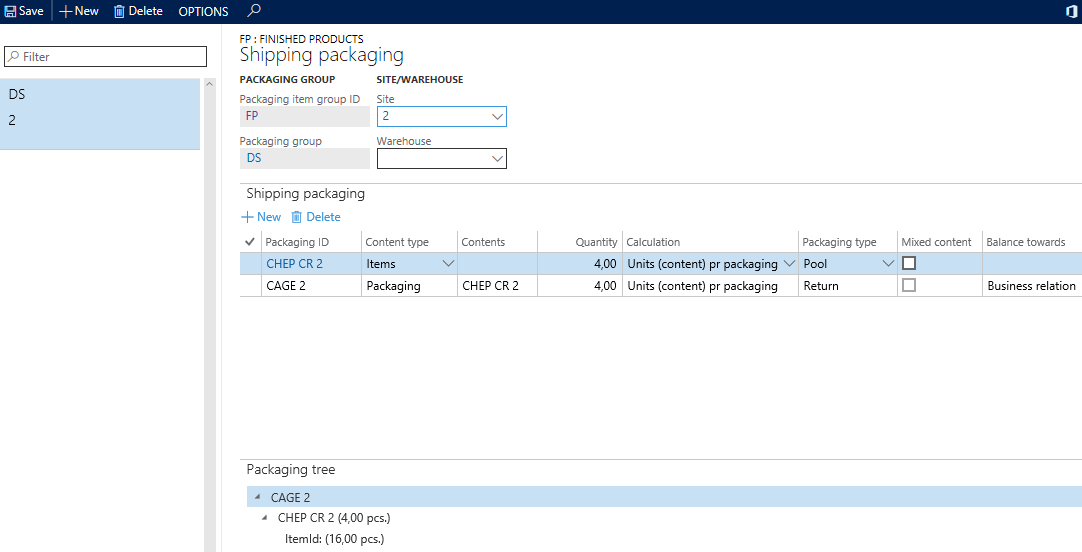Click Quantity 4,00 in CHEP CR 2 row
Viewport: 1082px width, 552px height.
pyautogui.click(x=580, y=264)
